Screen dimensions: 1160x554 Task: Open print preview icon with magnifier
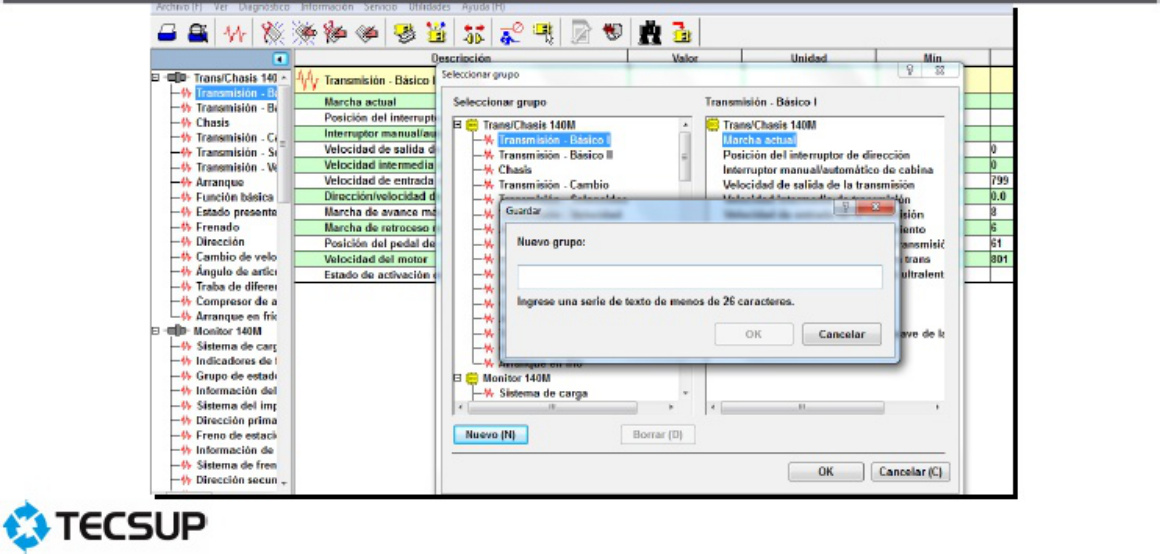coord(198,33)
